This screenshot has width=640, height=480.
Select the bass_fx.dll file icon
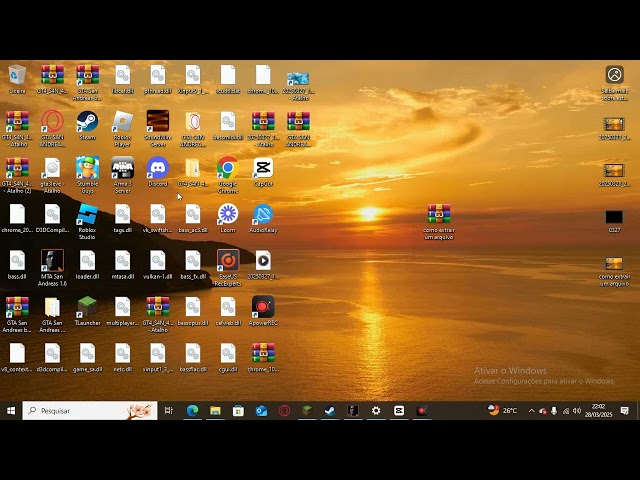tap(193, 264)
